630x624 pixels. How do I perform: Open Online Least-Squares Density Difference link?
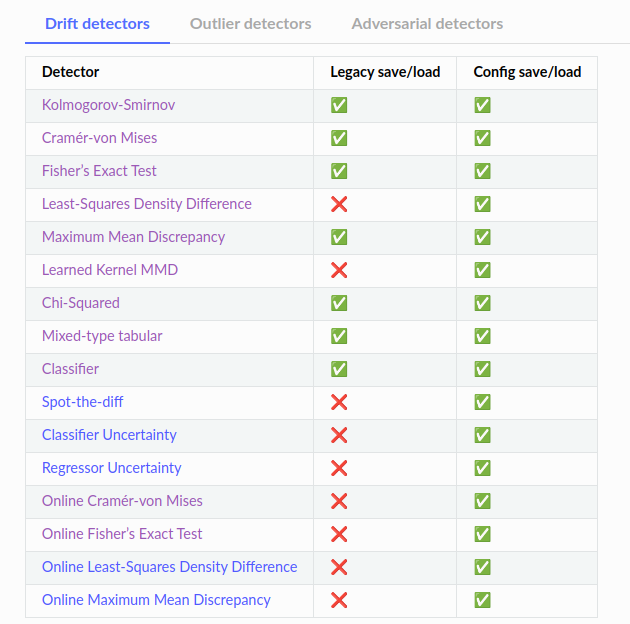pos(170,567)
